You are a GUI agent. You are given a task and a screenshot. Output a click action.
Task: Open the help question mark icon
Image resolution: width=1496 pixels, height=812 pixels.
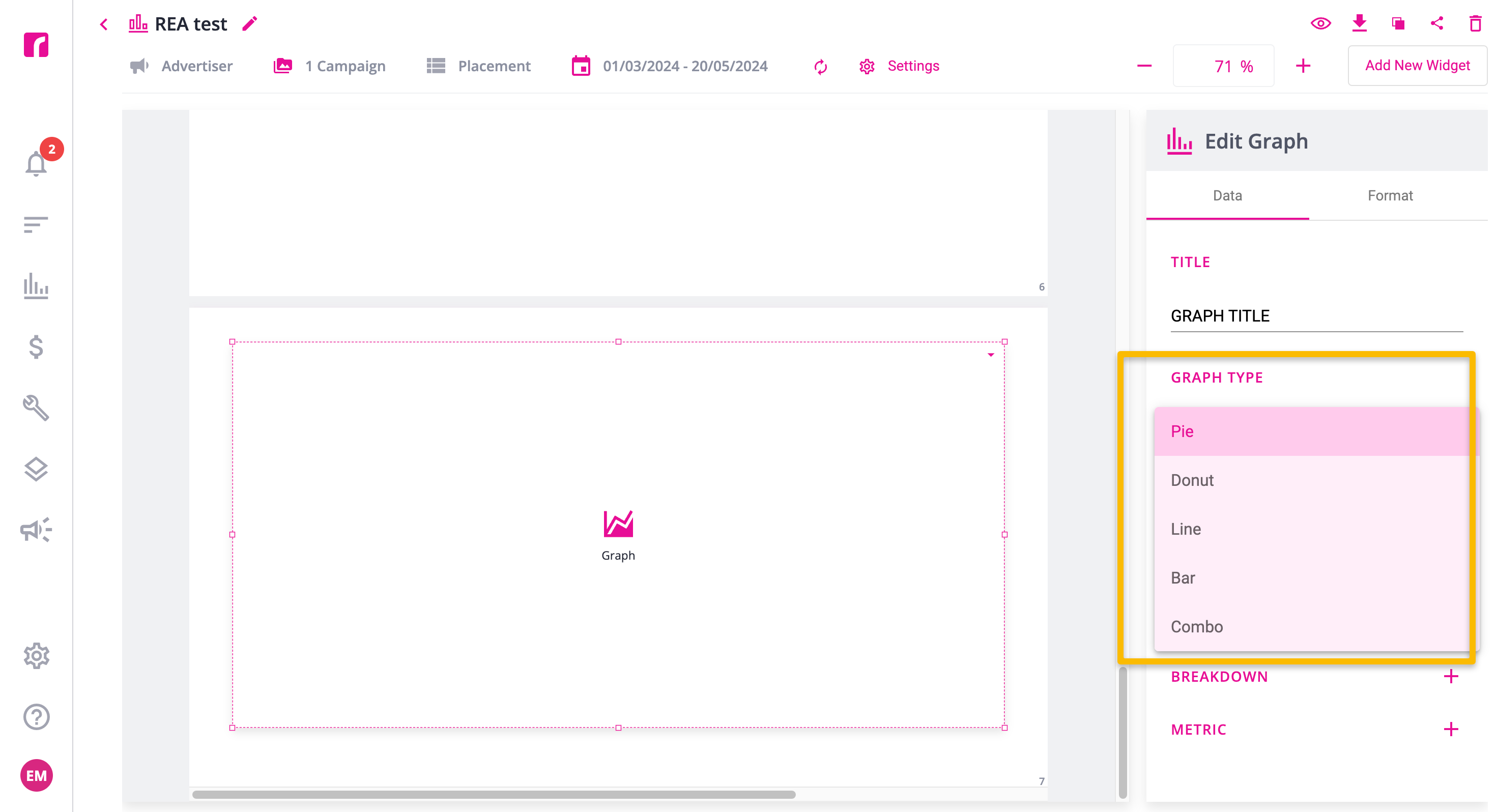36,717
